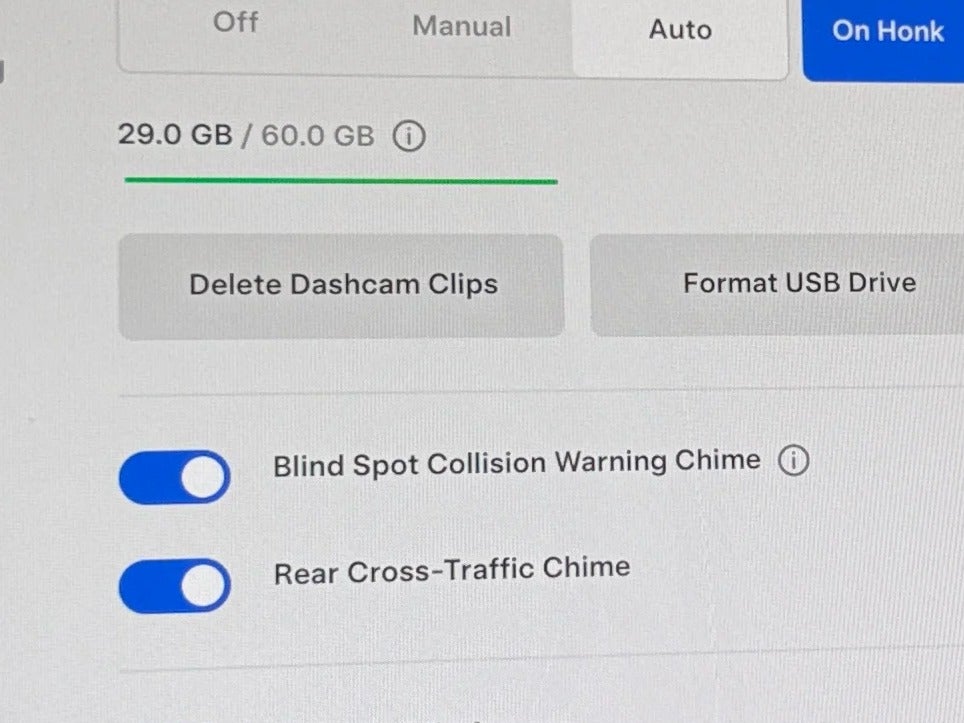This screenshot has width=964, height=723.
Task: Click the slash between storage values
Action: pos(247,135)
